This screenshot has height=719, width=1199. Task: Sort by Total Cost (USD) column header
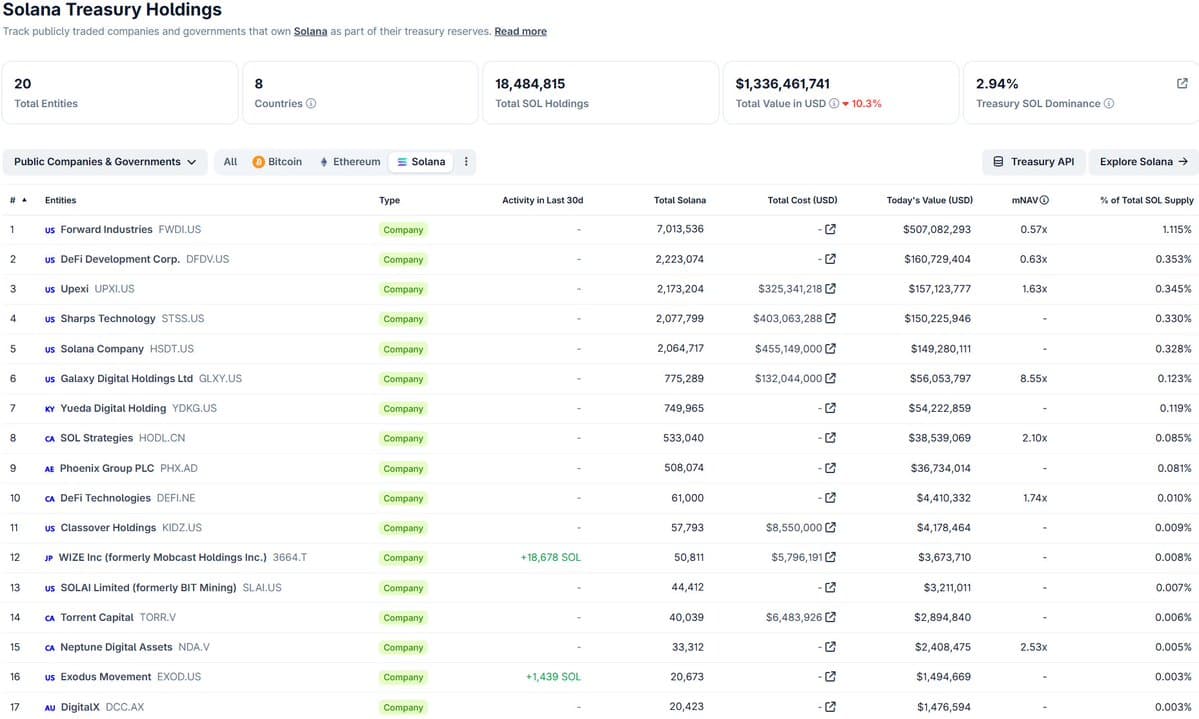[x=802, y=200]
